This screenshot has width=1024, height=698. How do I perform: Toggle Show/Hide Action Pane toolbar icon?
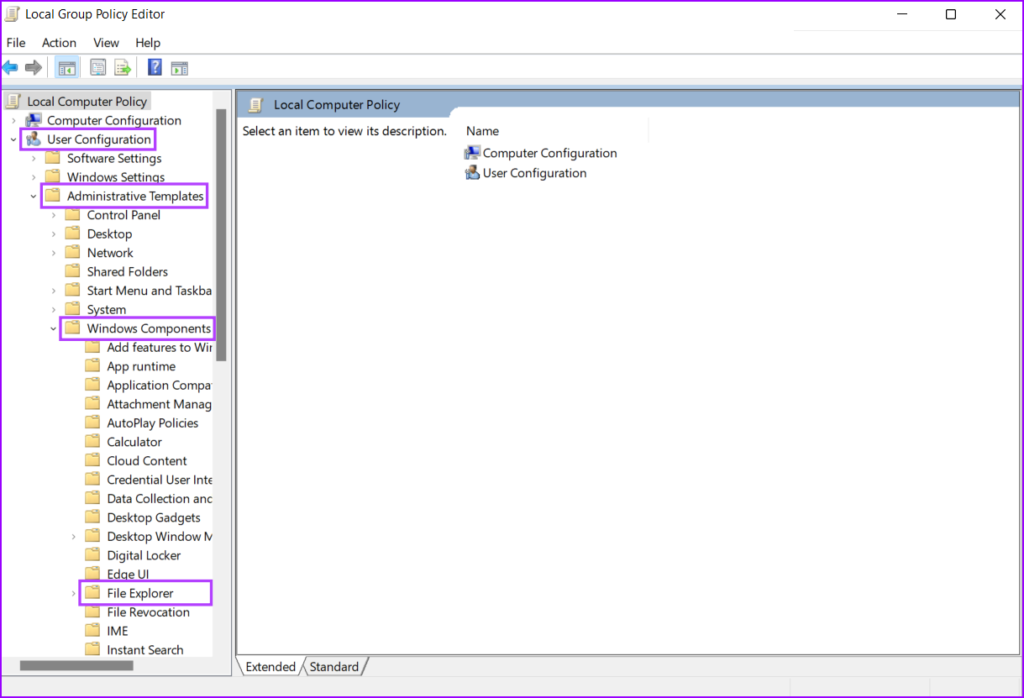[x=180, y=68]
